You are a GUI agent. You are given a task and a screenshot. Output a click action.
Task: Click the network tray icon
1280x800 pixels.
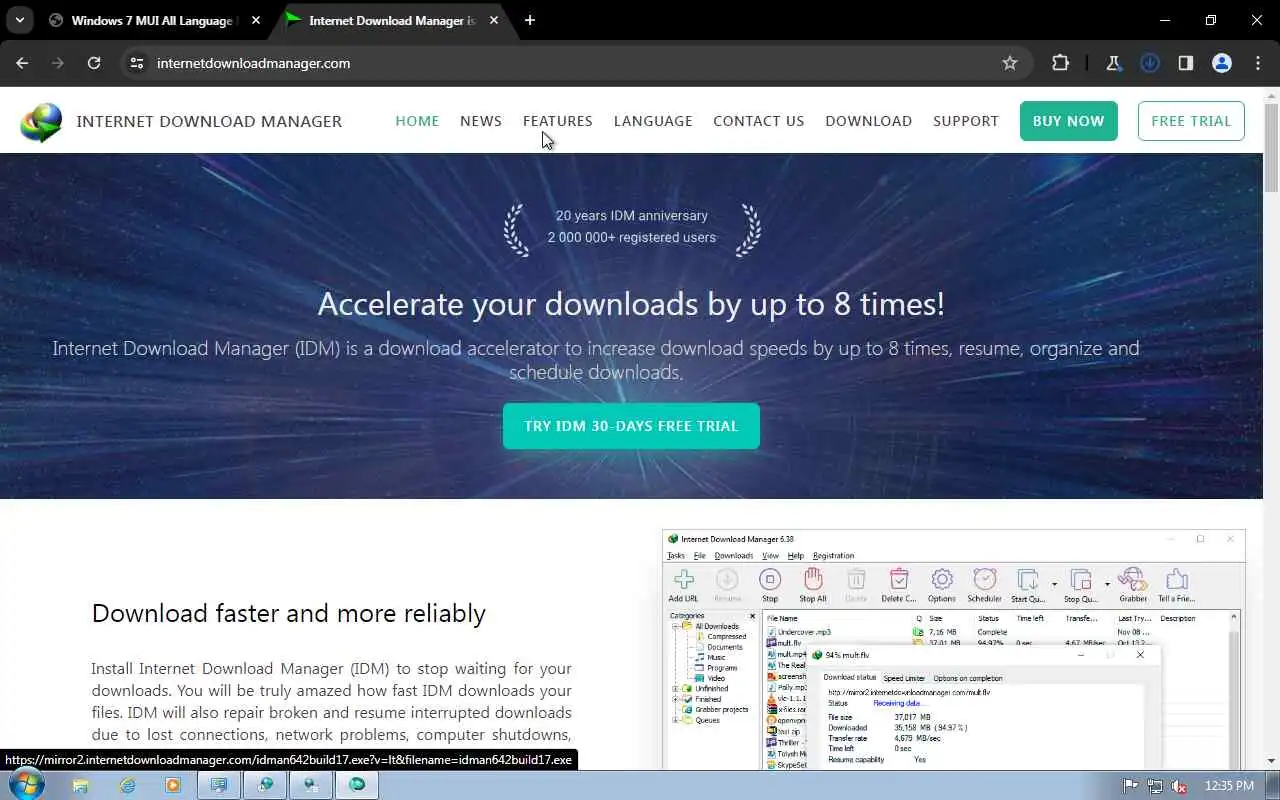pyautogui.click(x=1155, y=786)
